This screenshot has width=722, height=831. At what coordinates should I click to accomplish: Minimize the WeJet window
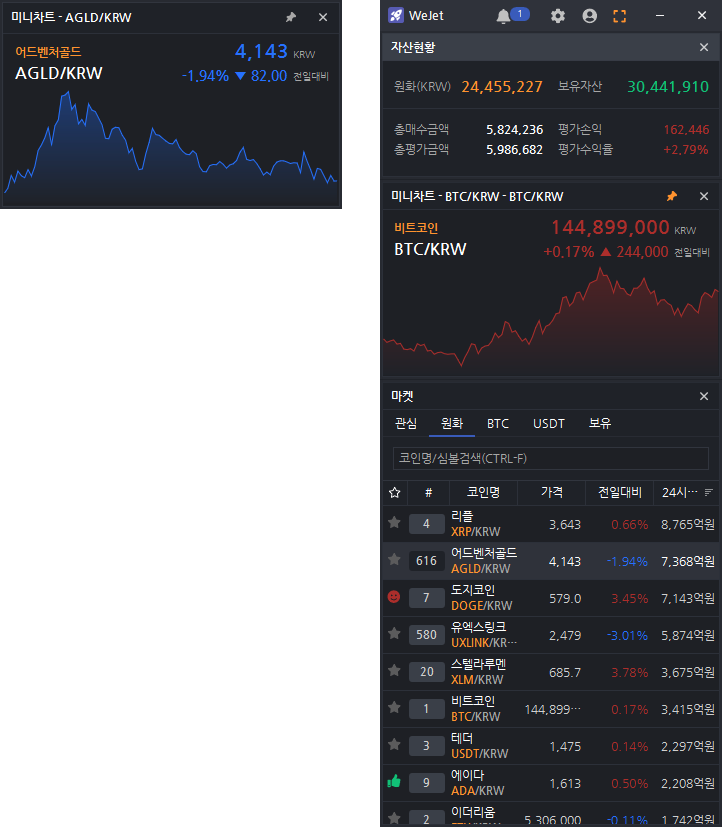(x=660, y=16)
